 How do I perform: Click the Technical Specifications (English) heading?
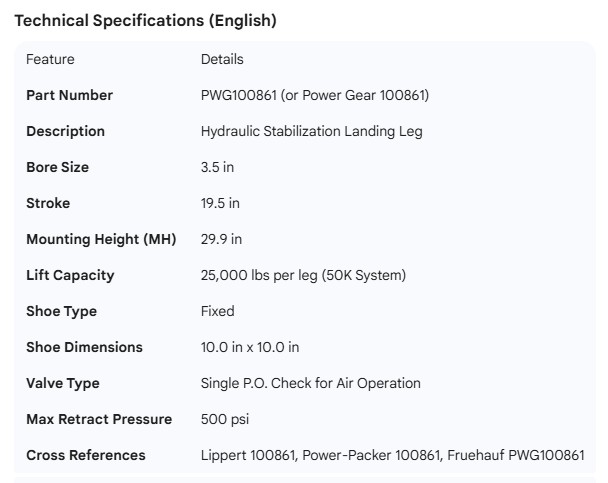pyautogui.click(x=145, y=20)
